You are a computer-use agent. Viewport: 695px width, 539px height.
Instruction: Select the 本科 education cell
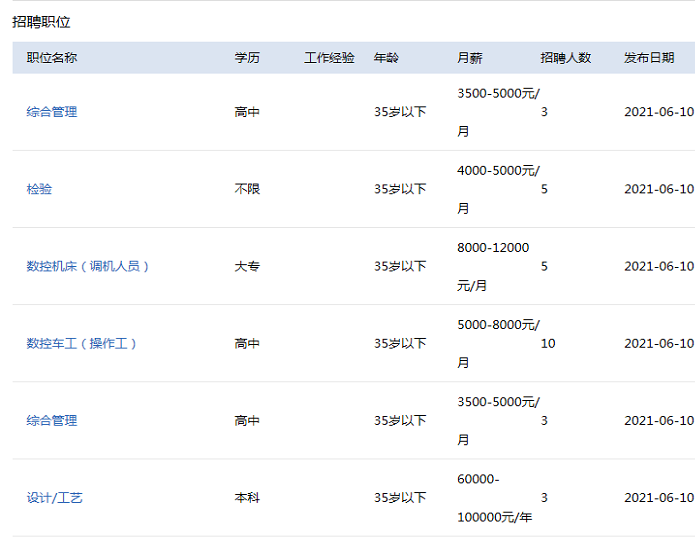point(247,497)
